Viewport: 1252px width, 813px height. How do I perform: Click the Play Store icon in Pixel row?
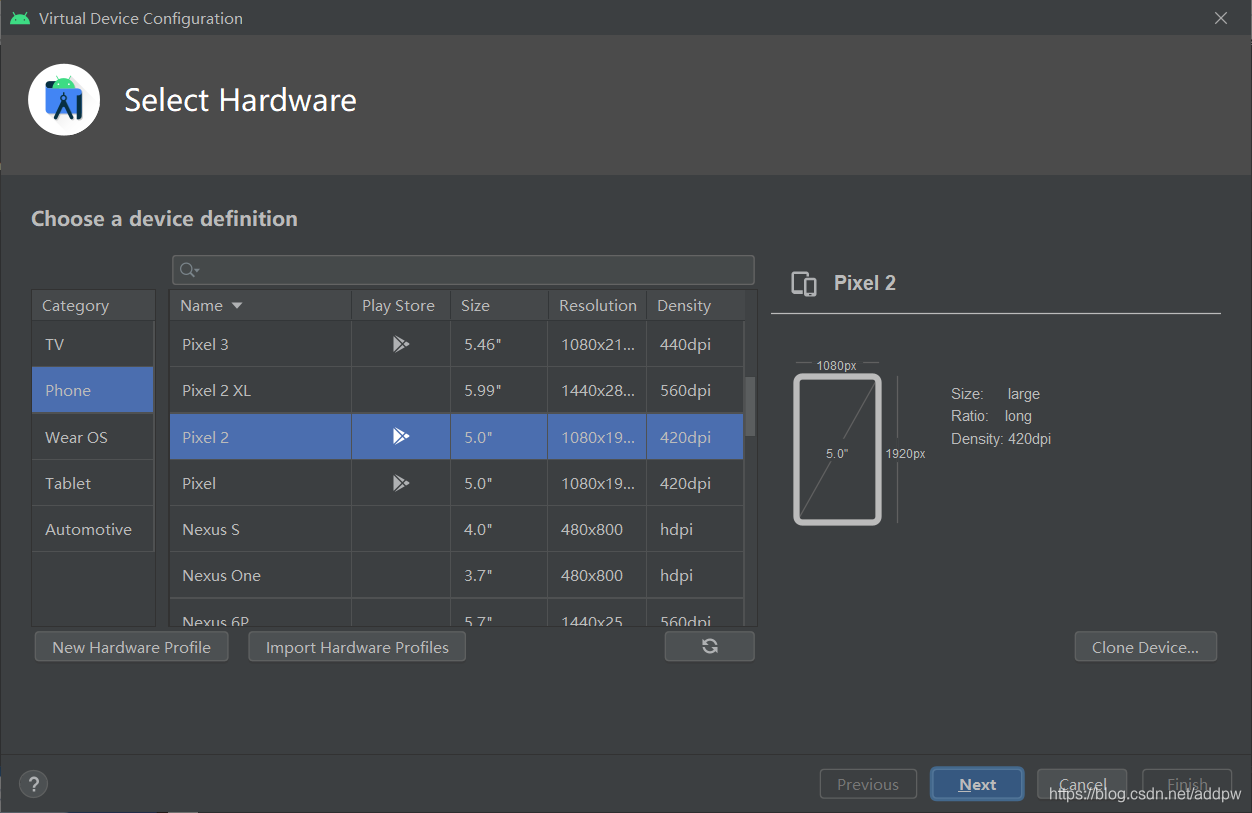coord(401,483)
